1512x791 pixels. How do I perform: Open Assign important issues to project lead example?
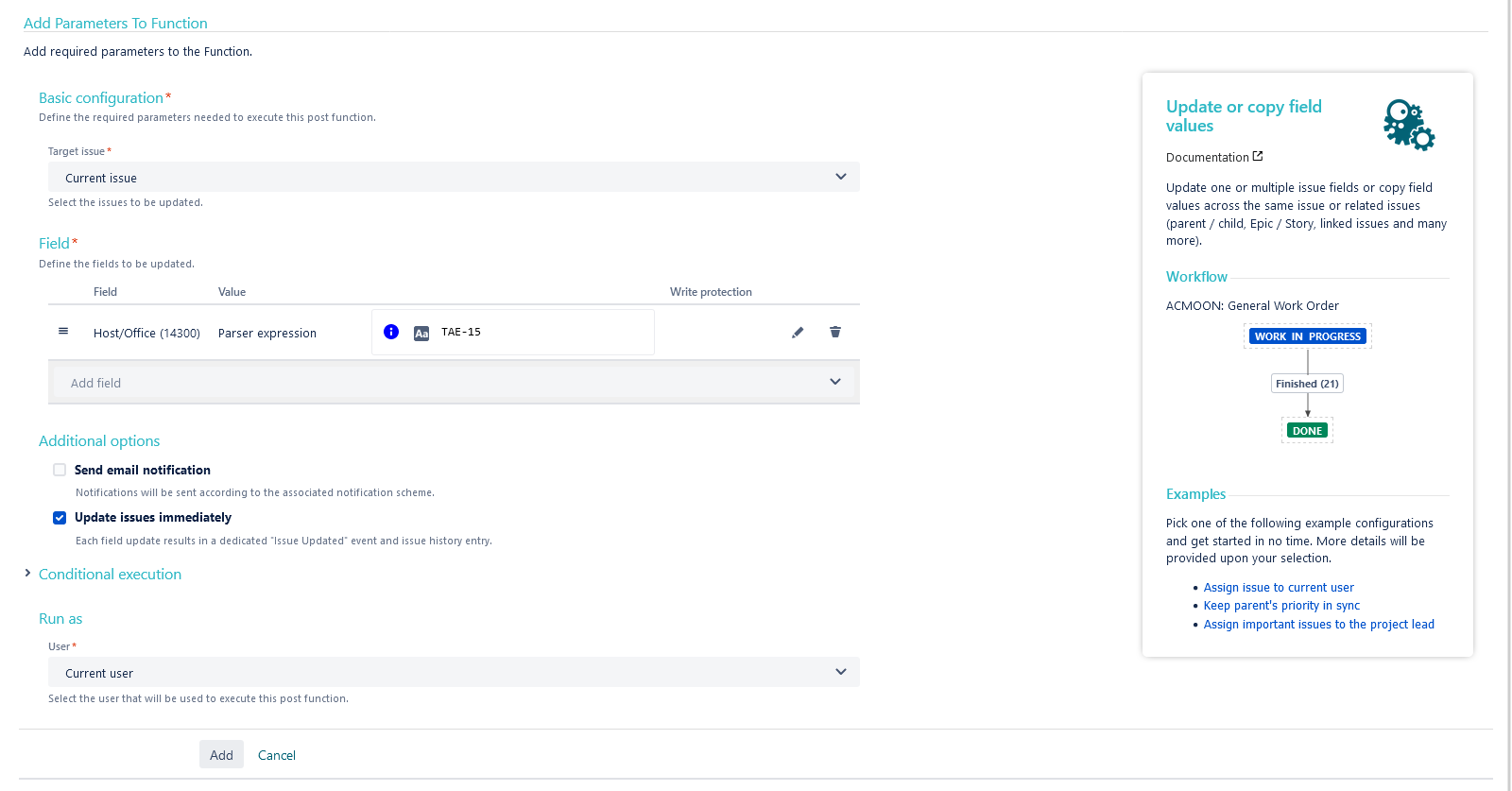click(x=1319, y=625)
